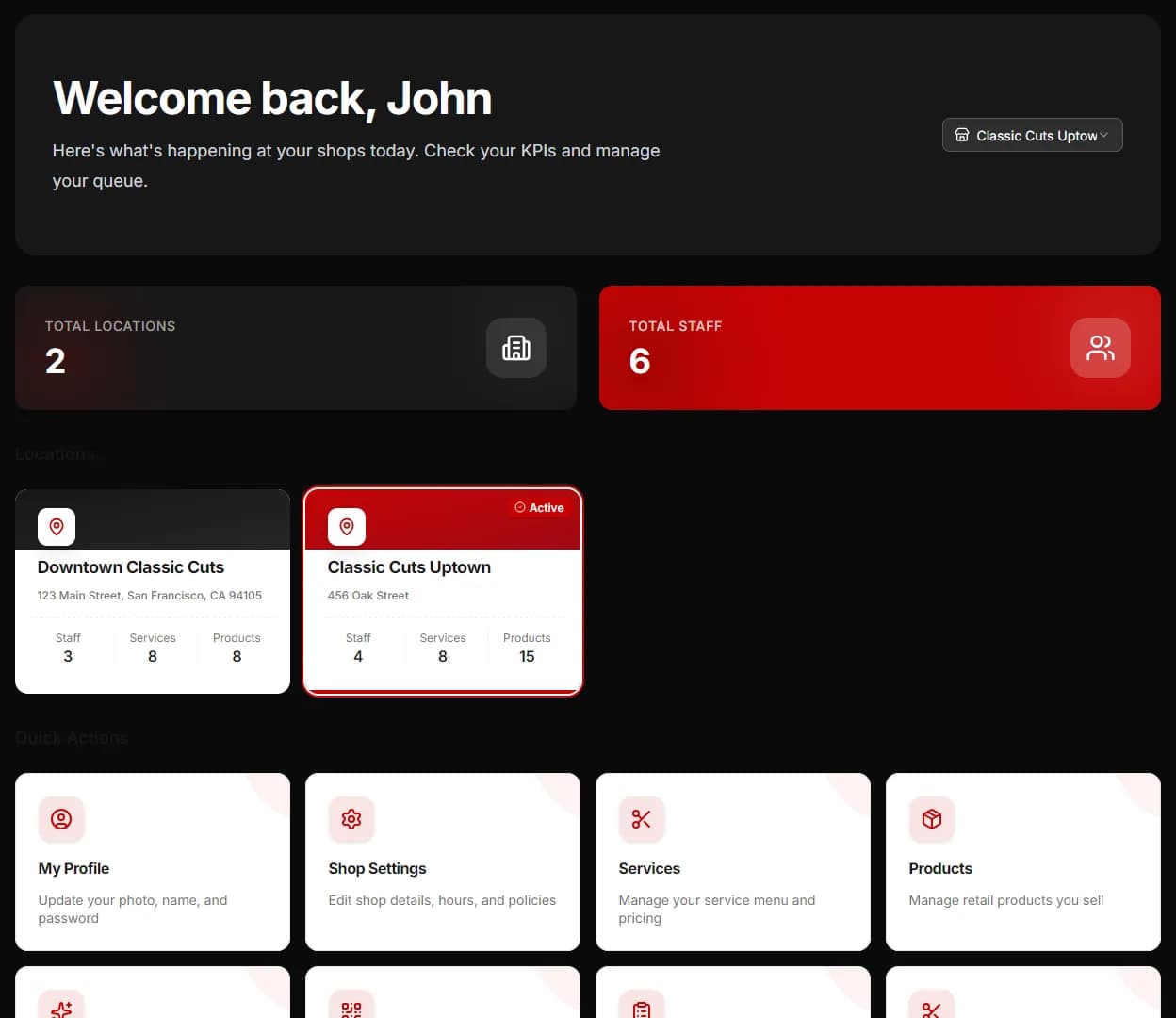1176x1018 pixels.
Task: Select the red Total Staff card
Action: 879,348
